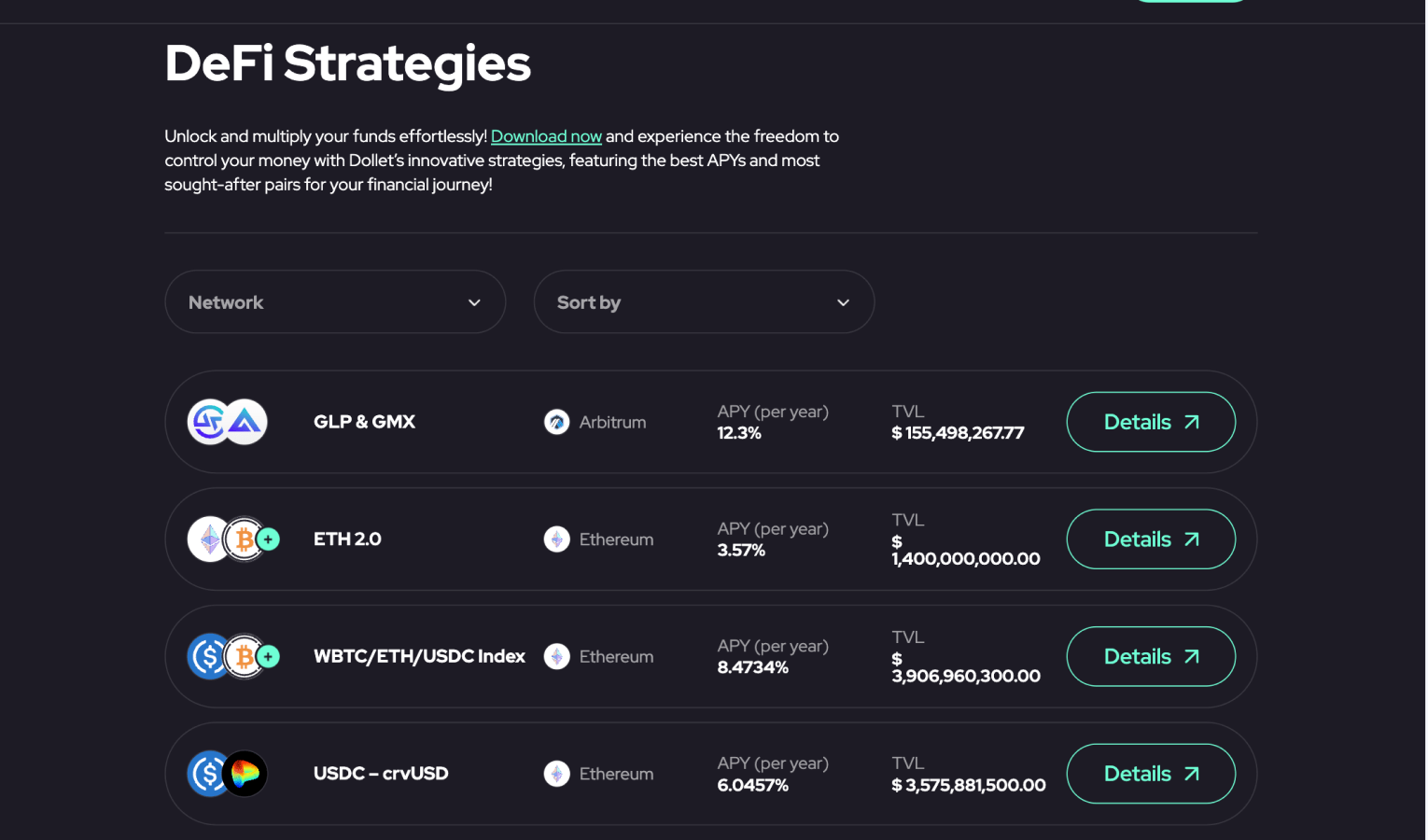Open Details for ETH 2.0 strategy
The width and height of the screenshot is (1428, 840).
[x=1150, y=539]
